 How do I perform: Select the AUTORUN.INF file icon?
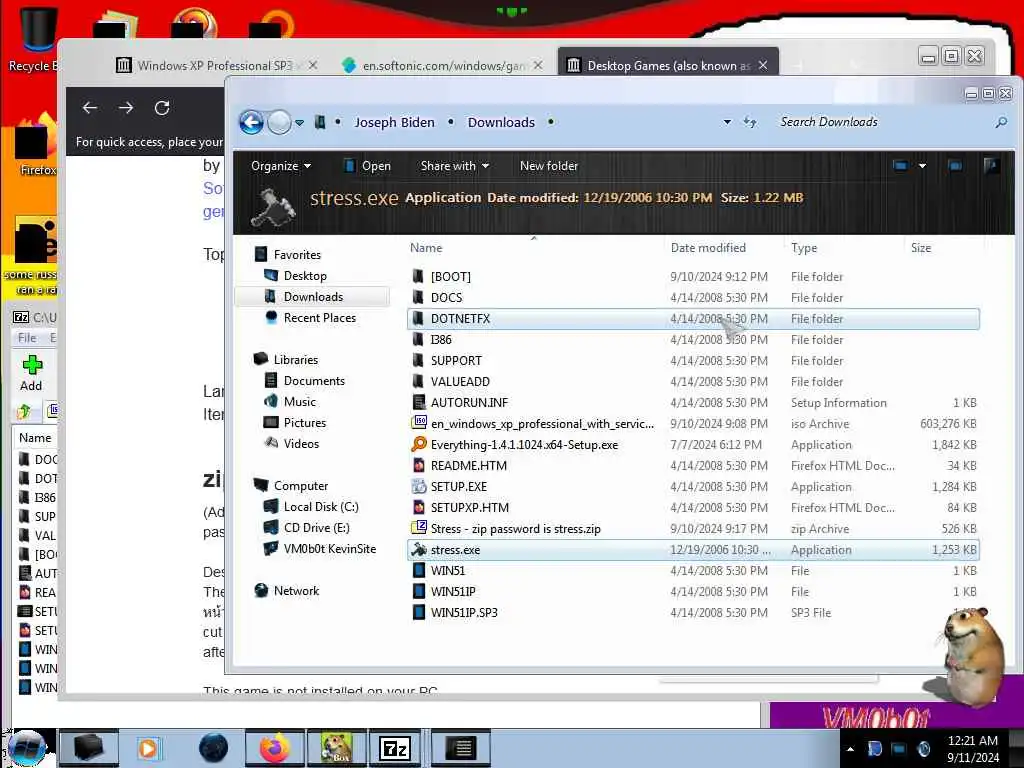[419, 402]
